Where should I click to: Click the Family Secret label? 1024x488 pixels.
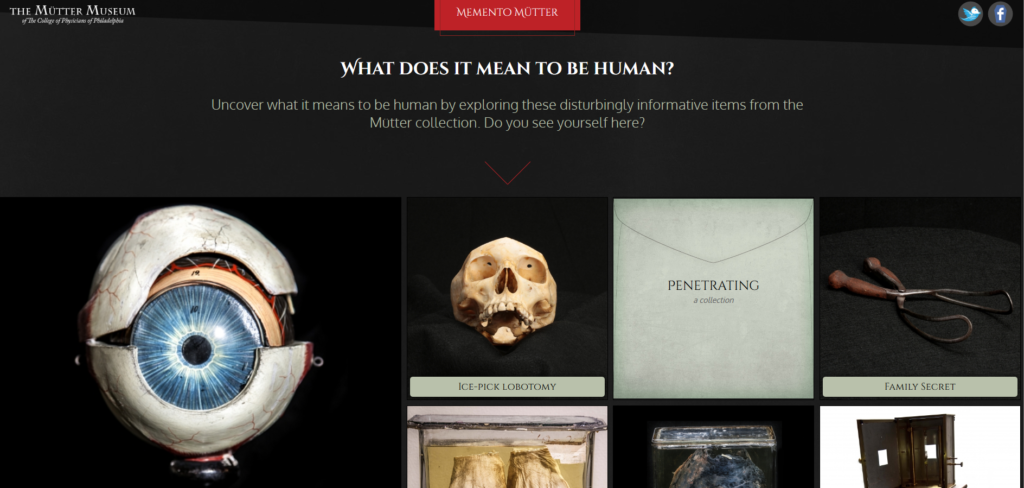pos(920,387)
